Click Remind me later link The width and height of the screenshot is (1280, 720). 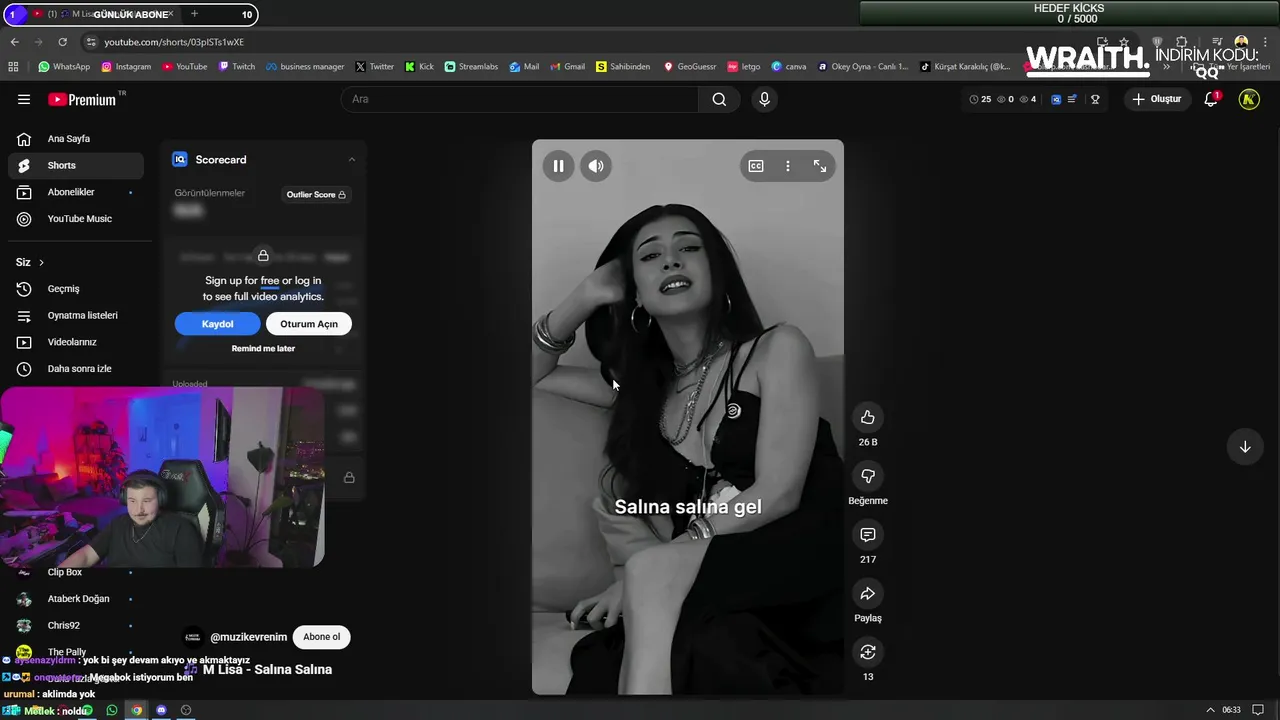(263, 349)
